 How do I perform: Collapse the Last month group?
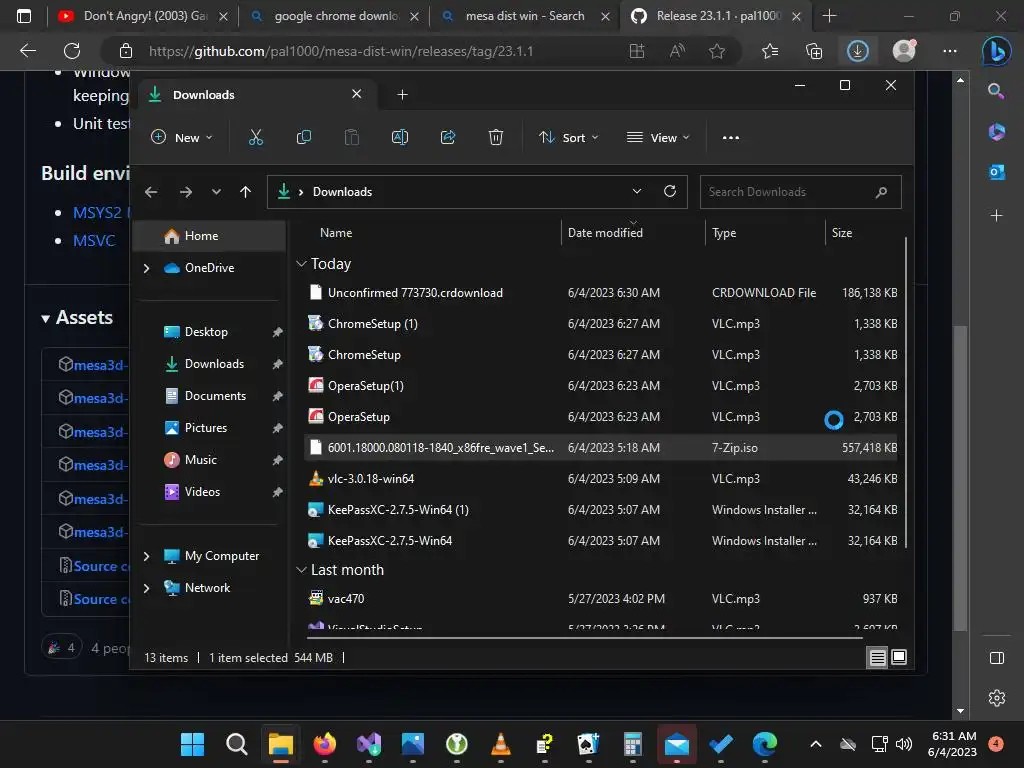[301, 570]
